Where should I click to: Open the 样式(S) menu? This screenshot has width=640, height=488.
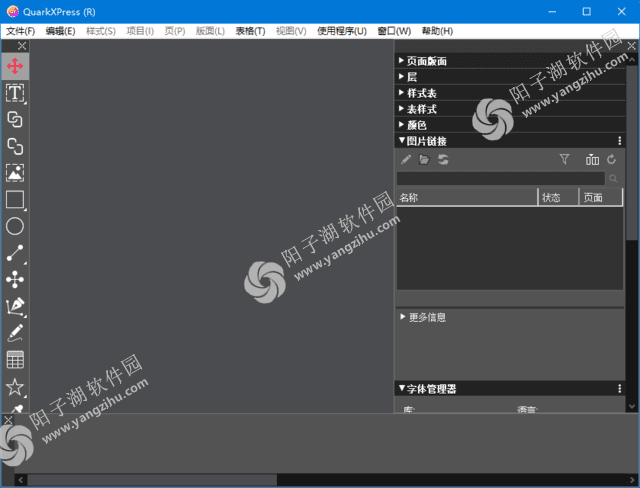coord(101,31)
